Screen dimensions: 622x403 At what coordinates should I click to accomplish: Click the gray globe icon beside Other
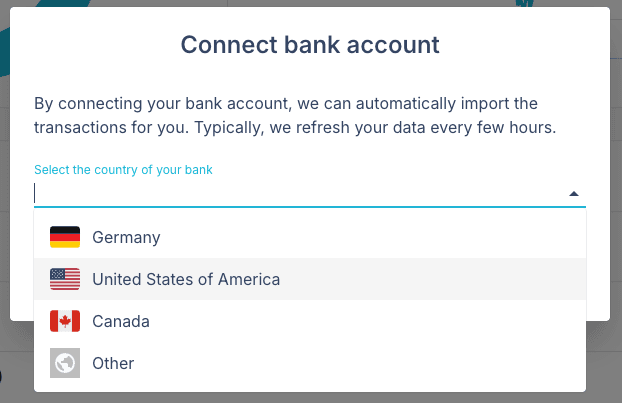click(x=64, y=363)
